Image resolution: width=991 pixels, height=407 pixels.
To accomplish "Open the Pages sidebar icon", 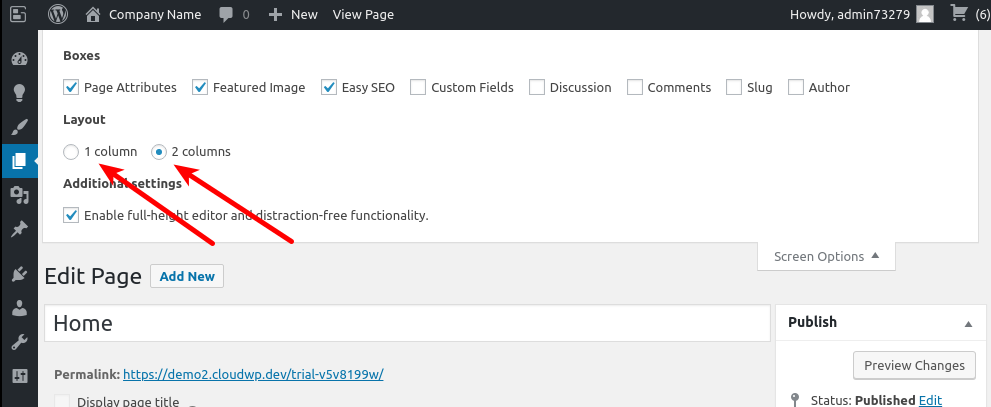I will click(19, 161).
